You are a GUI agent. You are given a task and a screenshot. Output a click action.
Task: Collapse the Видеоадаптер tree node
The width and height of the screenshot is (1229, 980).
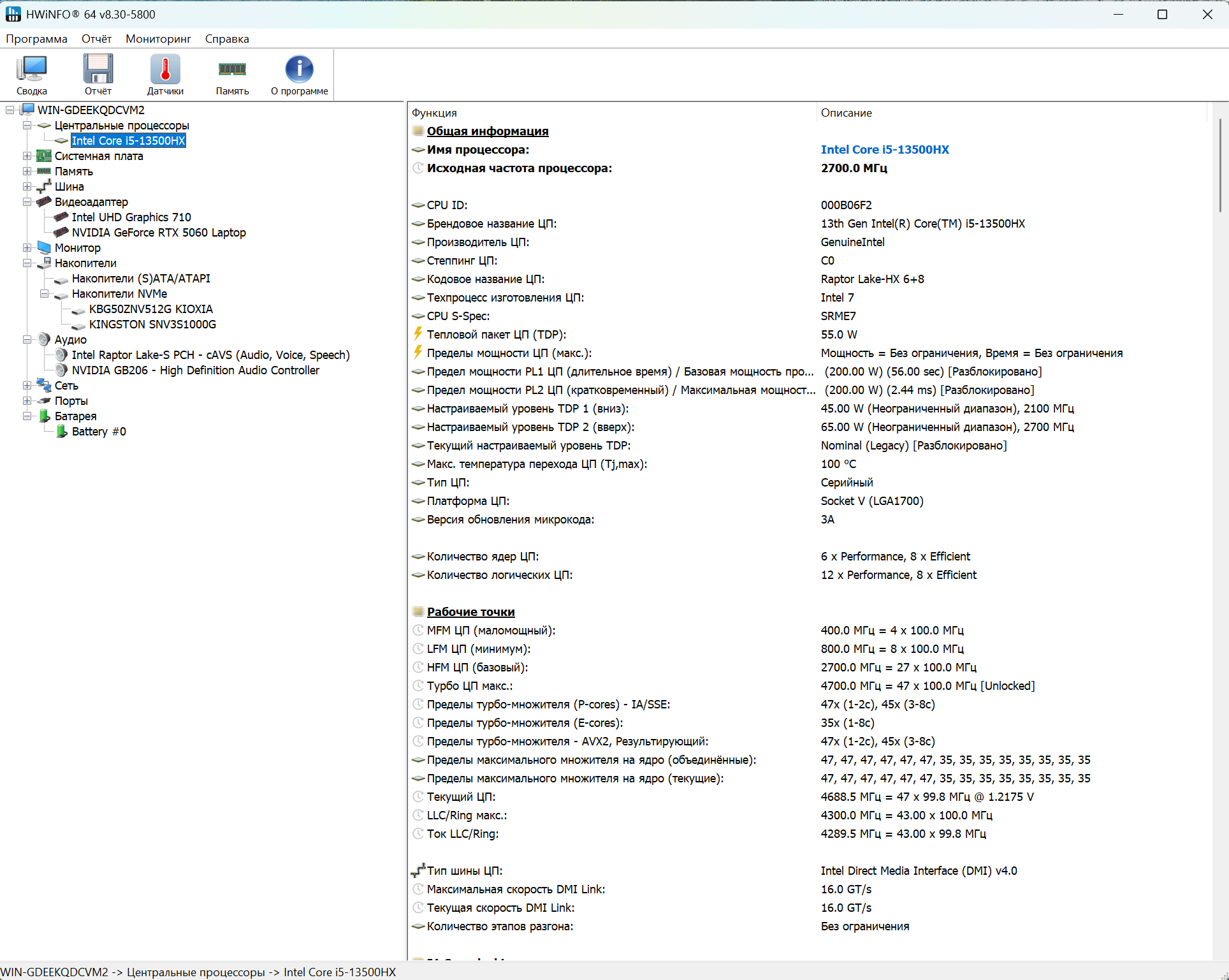[x=27, y=202]
